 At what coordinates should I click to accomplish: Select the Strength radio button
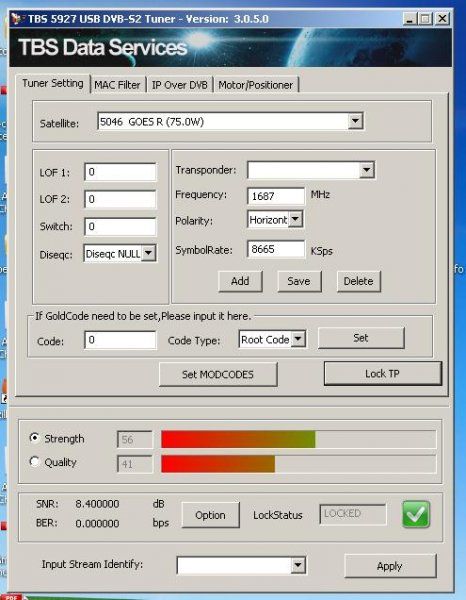pyautogui.click(x=34, y=438)
